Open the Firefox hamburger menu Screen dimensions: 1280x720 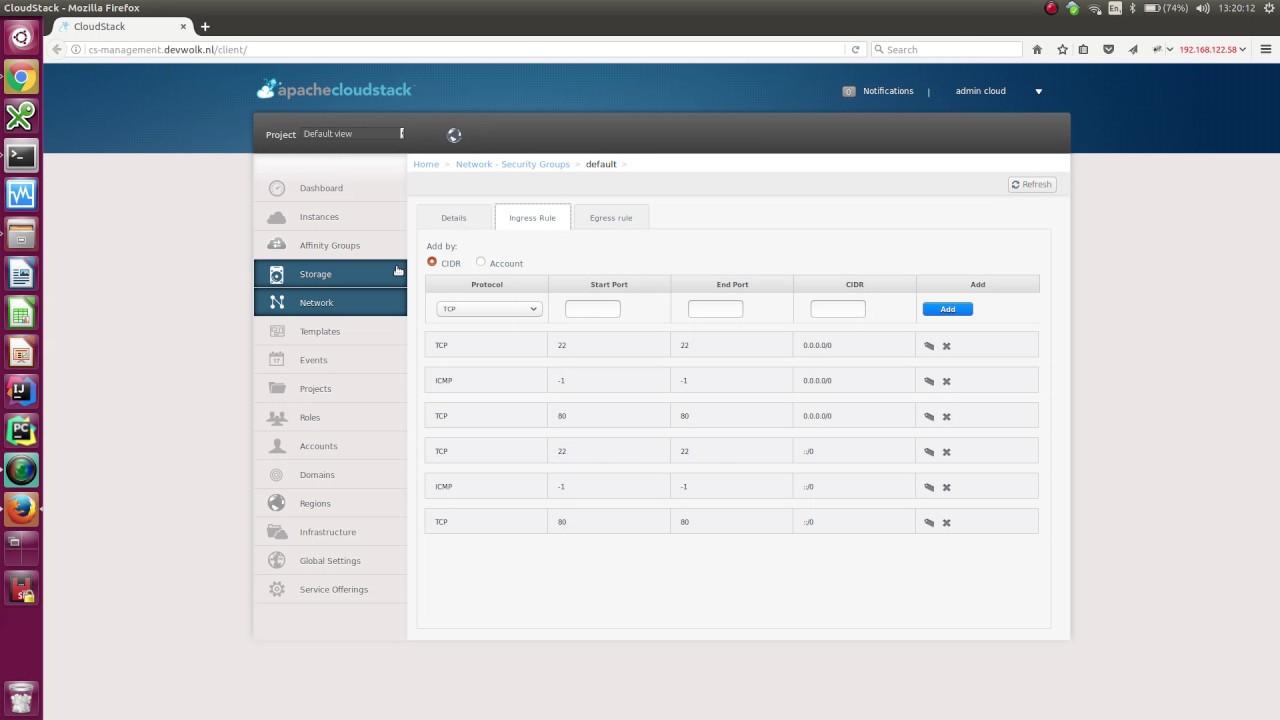pos(1265,49)
